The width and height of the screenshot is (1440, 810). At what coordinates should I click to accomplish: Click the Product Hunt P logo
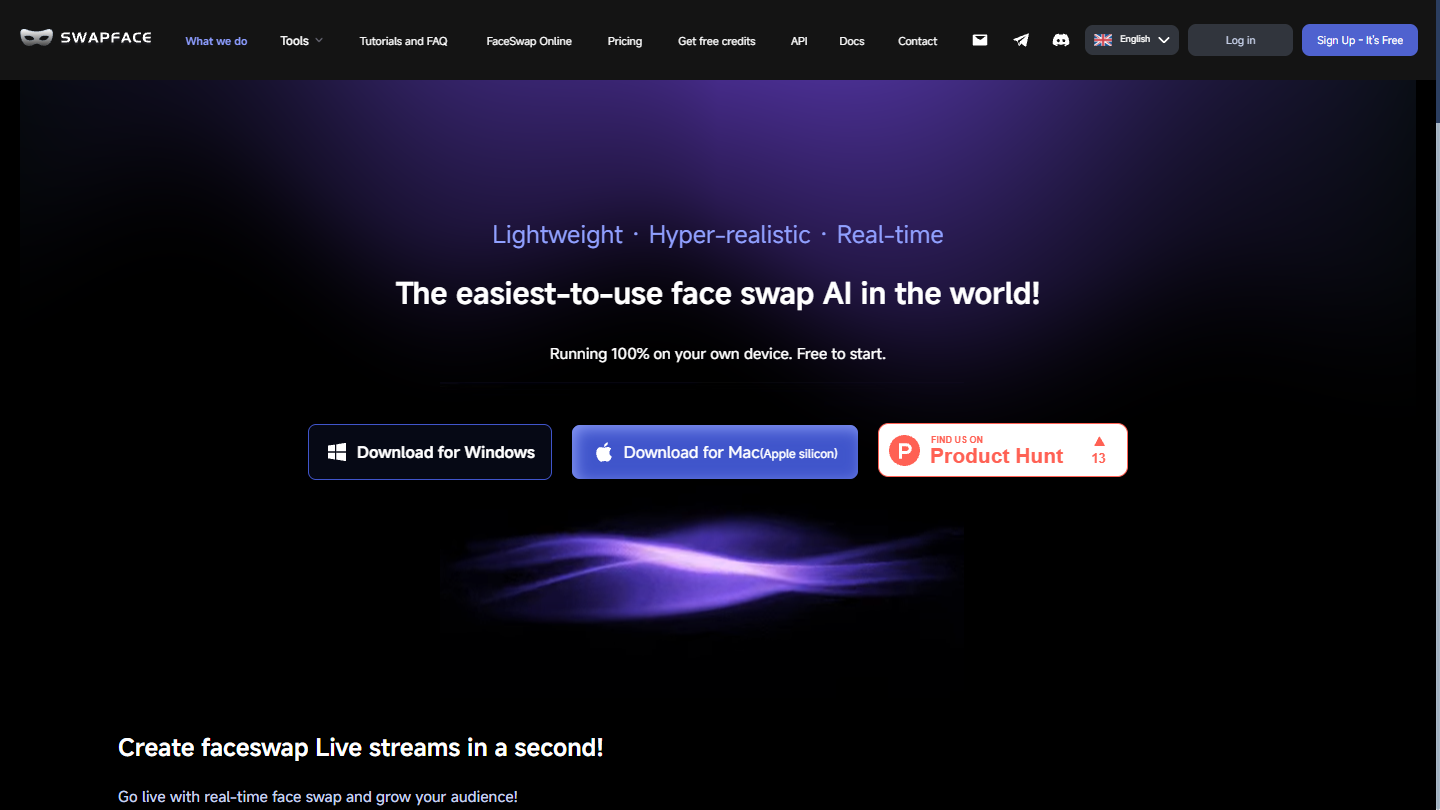pyautogui.click(x=904, y=451)
